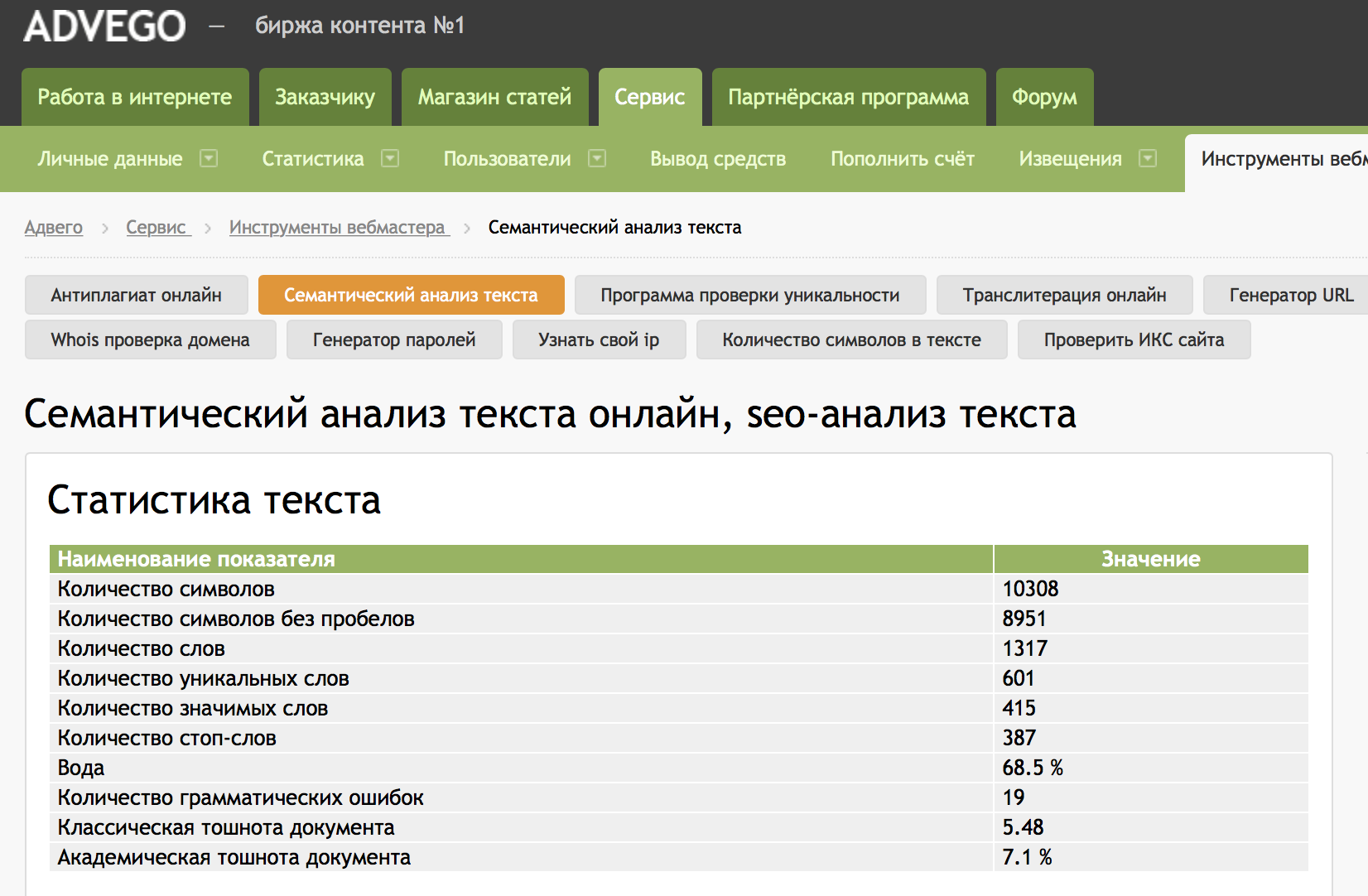Open Whois проверка домена tool

pos(151,340)
